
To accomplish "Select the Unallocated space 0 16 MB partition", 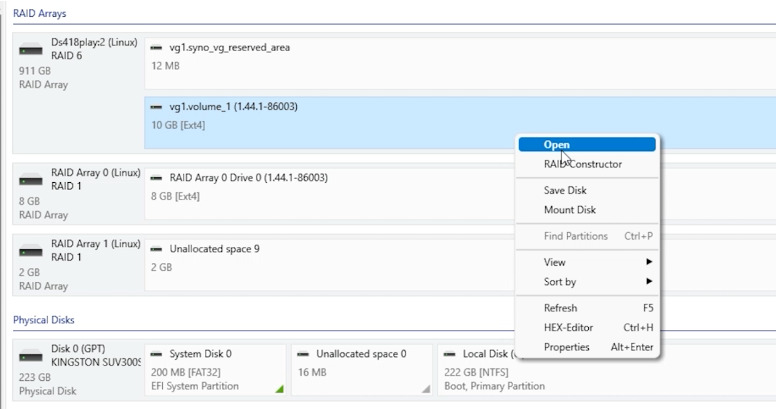I will click(x=362, y=370).
